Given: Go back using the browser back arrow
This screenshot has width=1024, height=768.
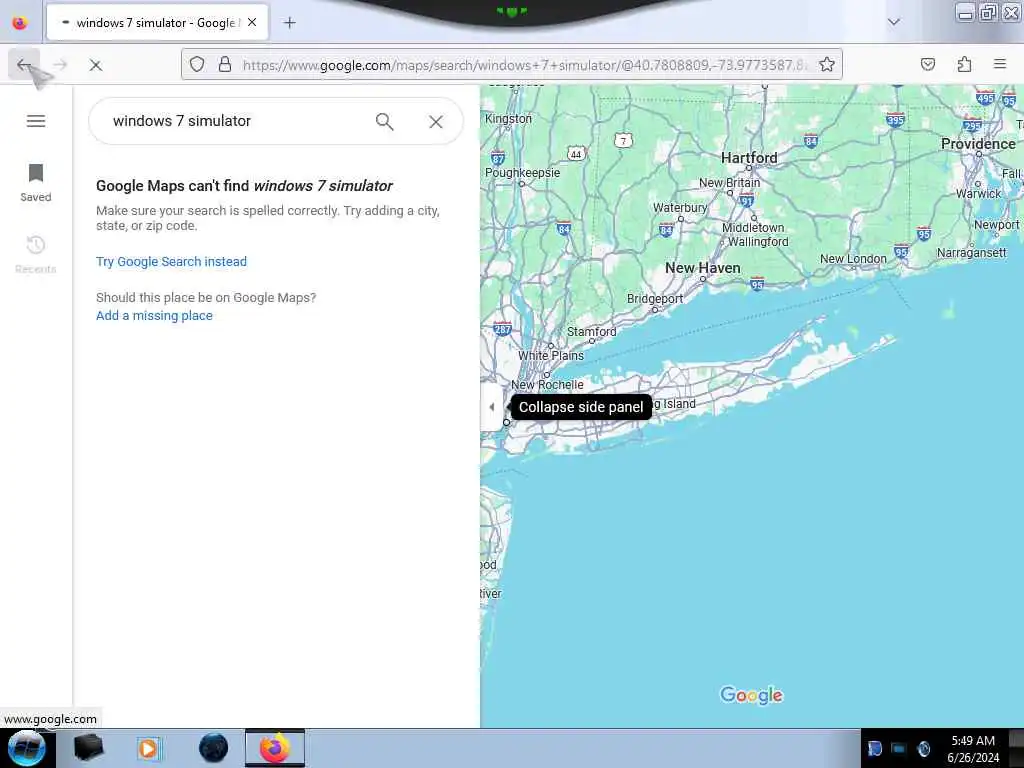Looking at the screenshot, I should (24, 65).
